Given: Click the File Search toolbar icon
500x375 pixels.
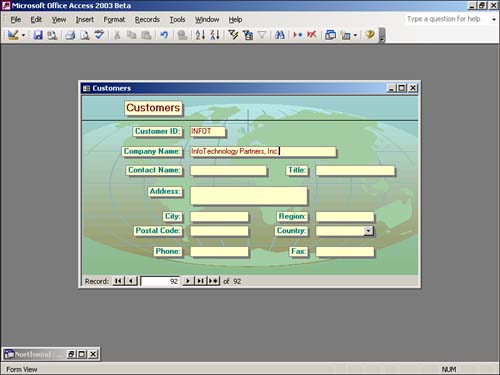Looking at the screenshot, I should (52, 35).
